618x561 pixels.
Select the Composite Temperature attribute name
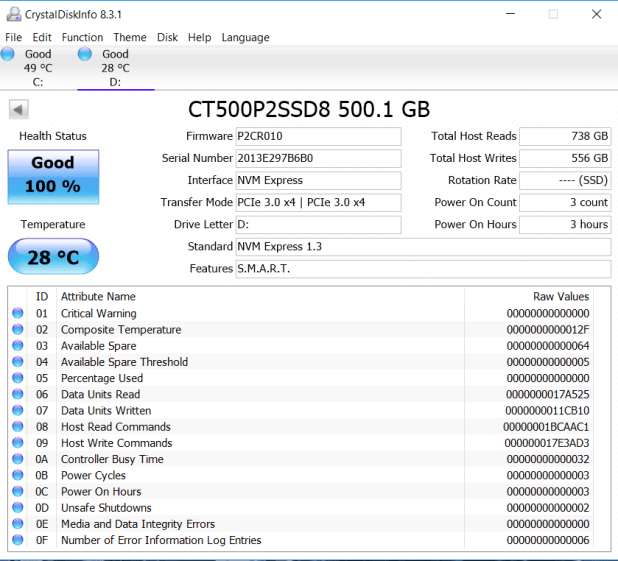pos(121,329)
